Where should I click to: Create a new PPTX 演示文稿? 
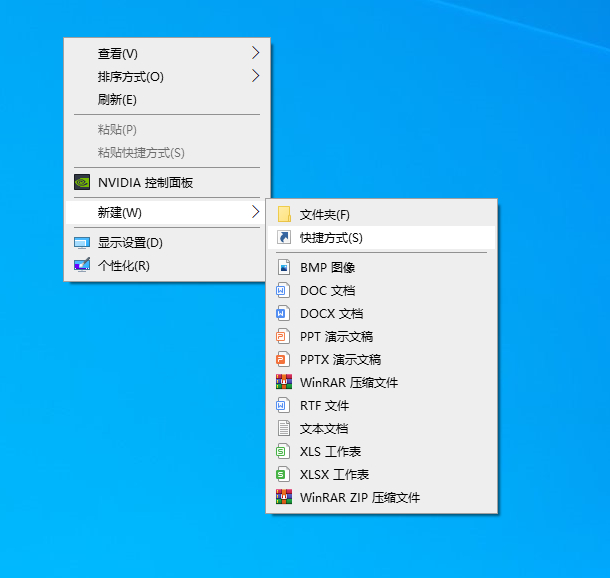[x=381, y=359]
